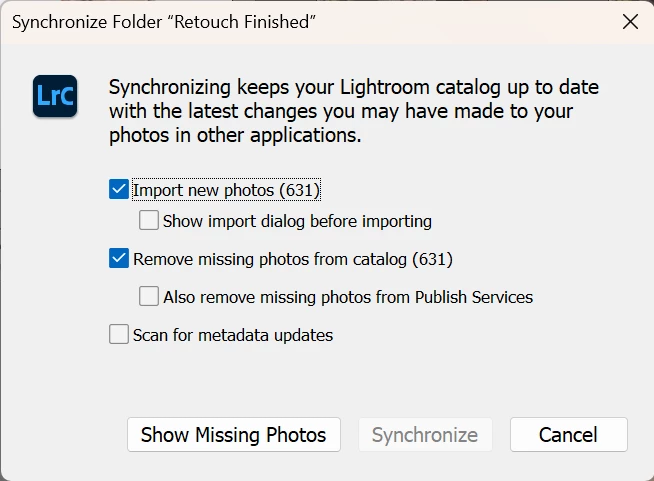Click "Also remove missing photos from Publish Services" text
654x481 pixels.
click(348, 296)
